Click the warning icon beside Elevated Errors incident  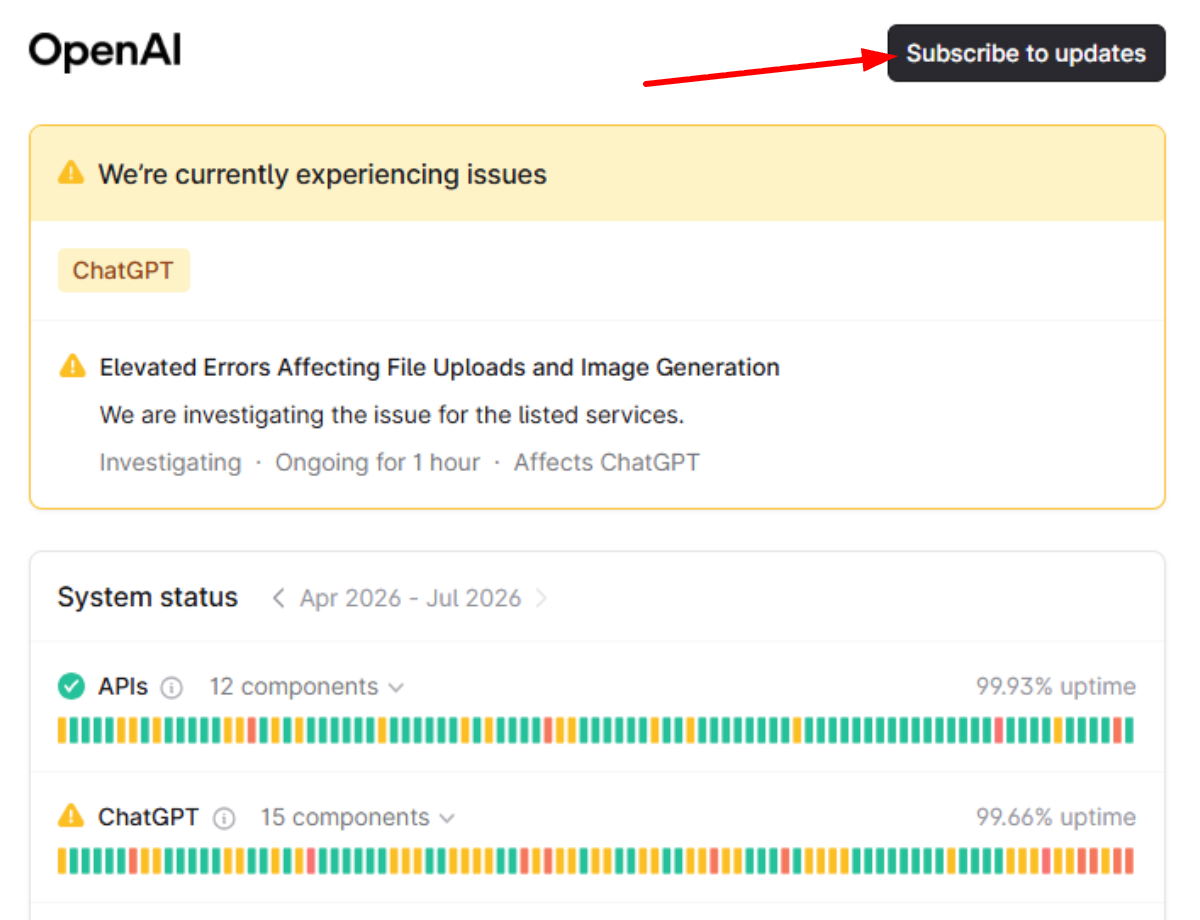[72, 366]
